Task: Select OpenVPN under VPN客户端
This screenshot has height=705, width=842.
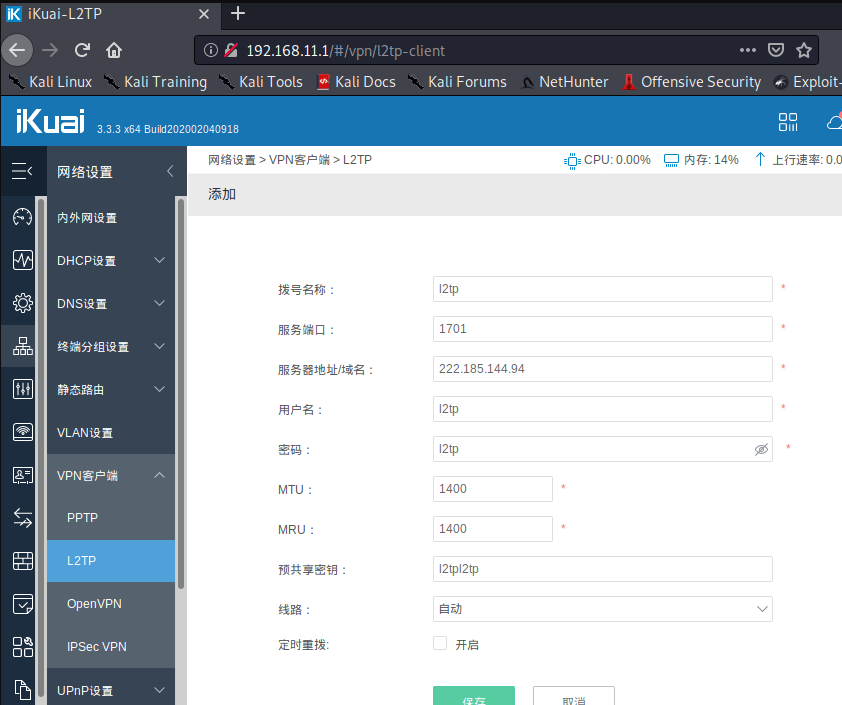Action: point(111,604)
